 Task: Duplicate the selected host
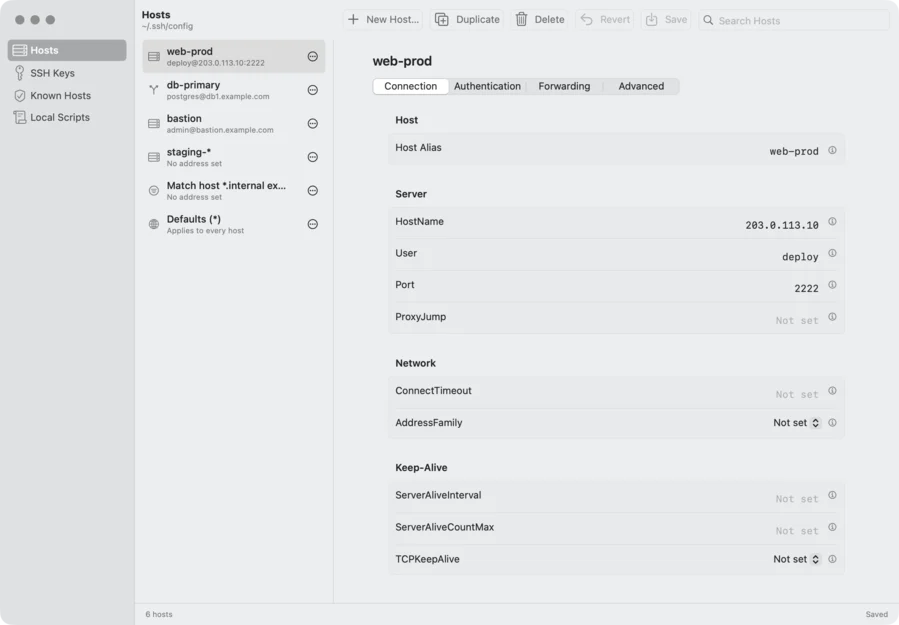tap(467, 19)
